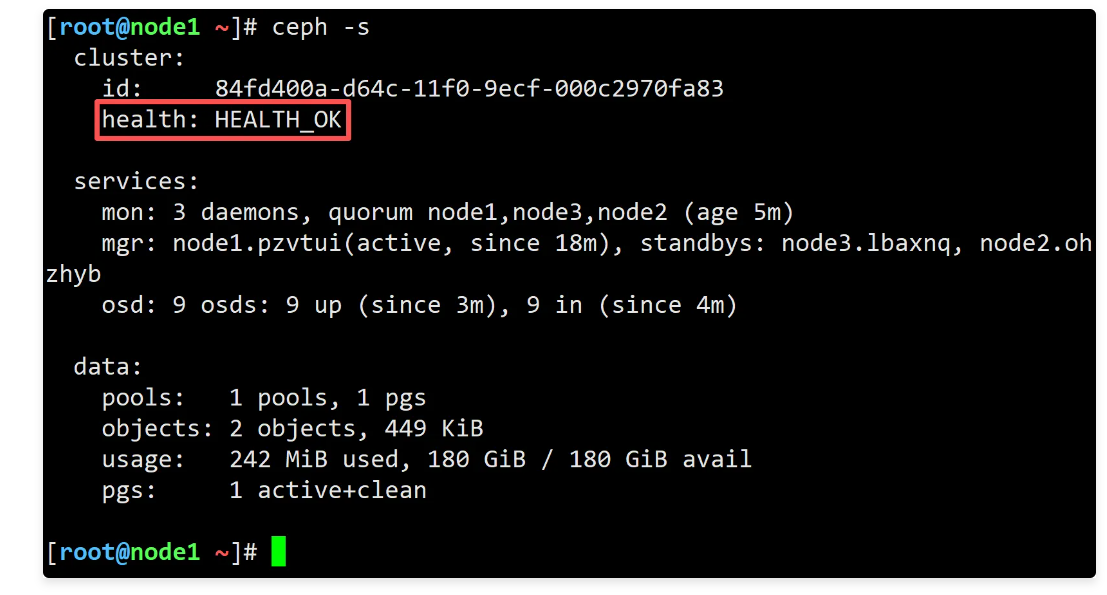The height and width of the screenshot is (595, 1107).
Task: Click the cluster ID value
Action: click(x=469, y=89)
